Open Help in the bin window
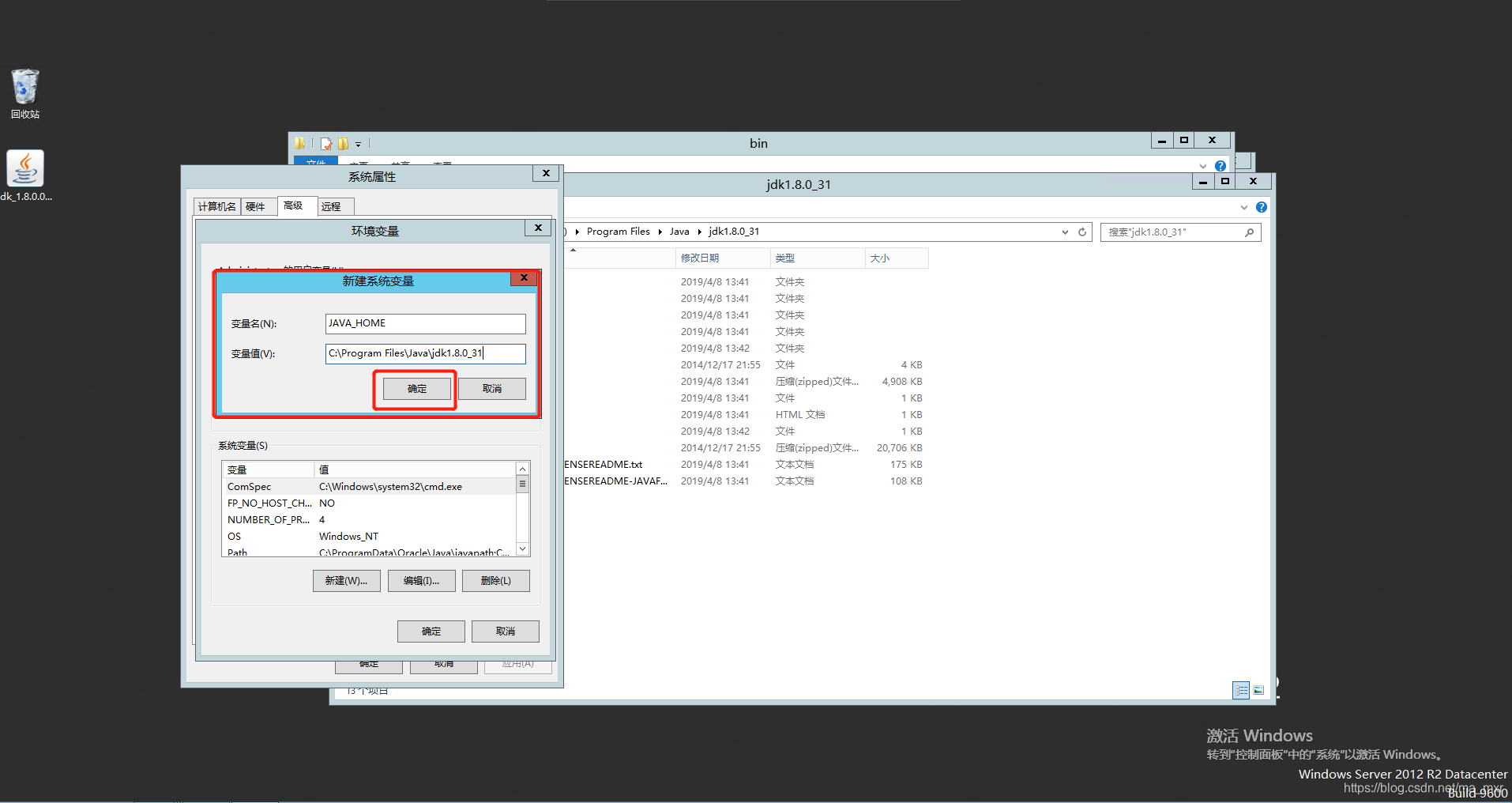Screen dimensions: 1512x803 pyautogui.click(x=1221, y=166)
